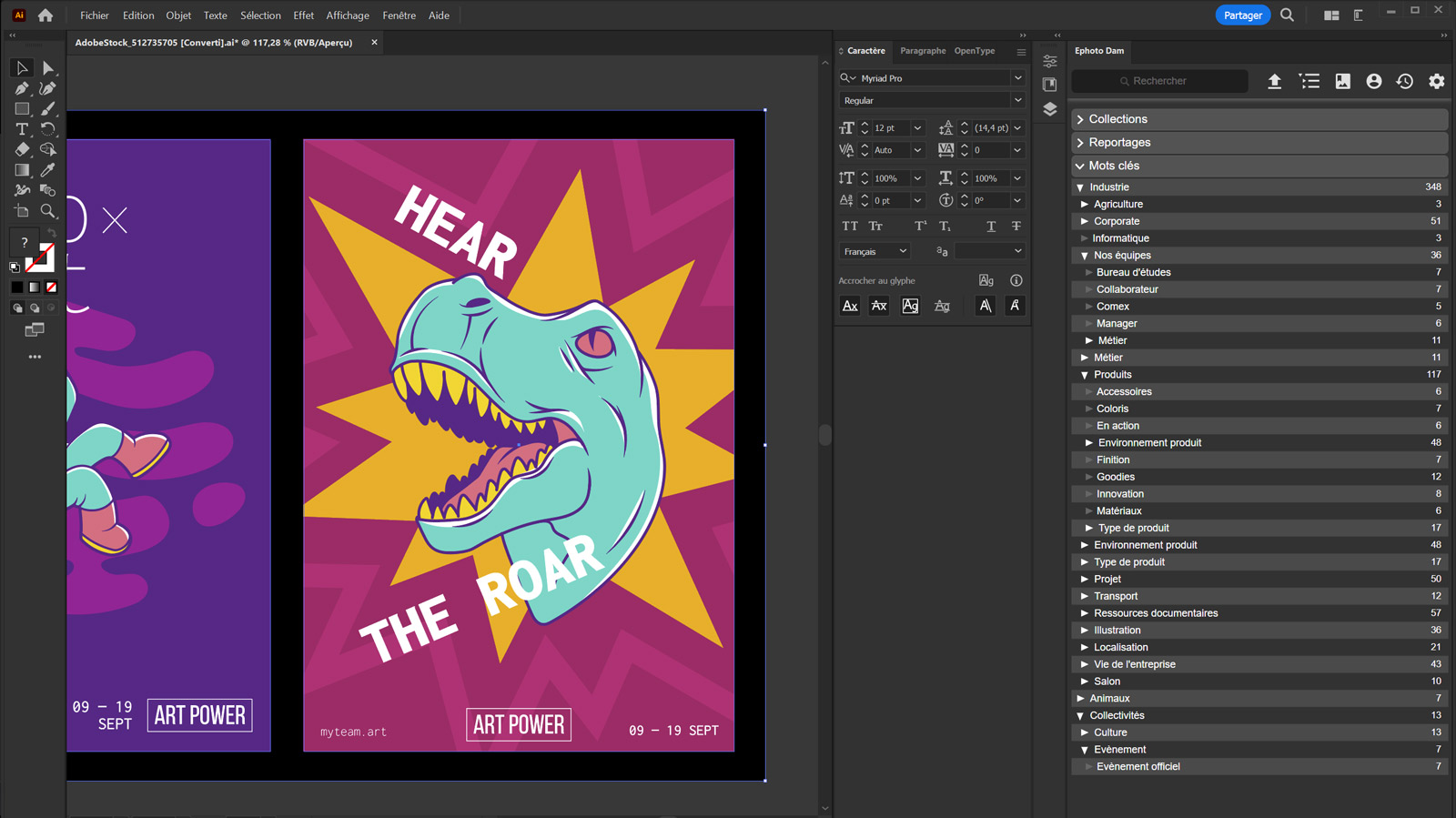1456x818 pixels.
Task: Select the Curvature tool
Action: tap(48, 88)
